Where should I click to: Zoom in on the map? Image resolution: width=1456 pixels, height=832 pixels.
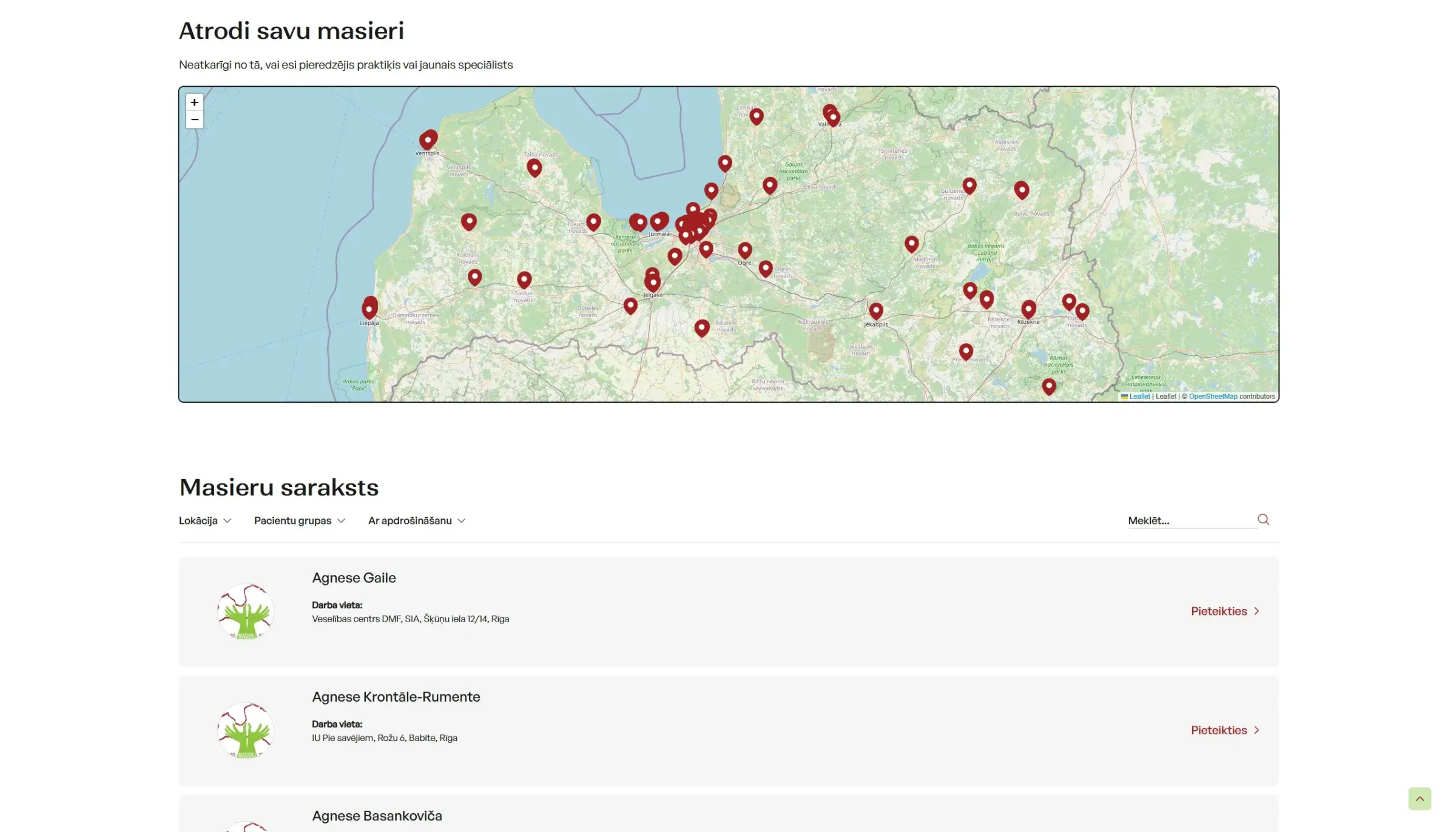(194, 102)
